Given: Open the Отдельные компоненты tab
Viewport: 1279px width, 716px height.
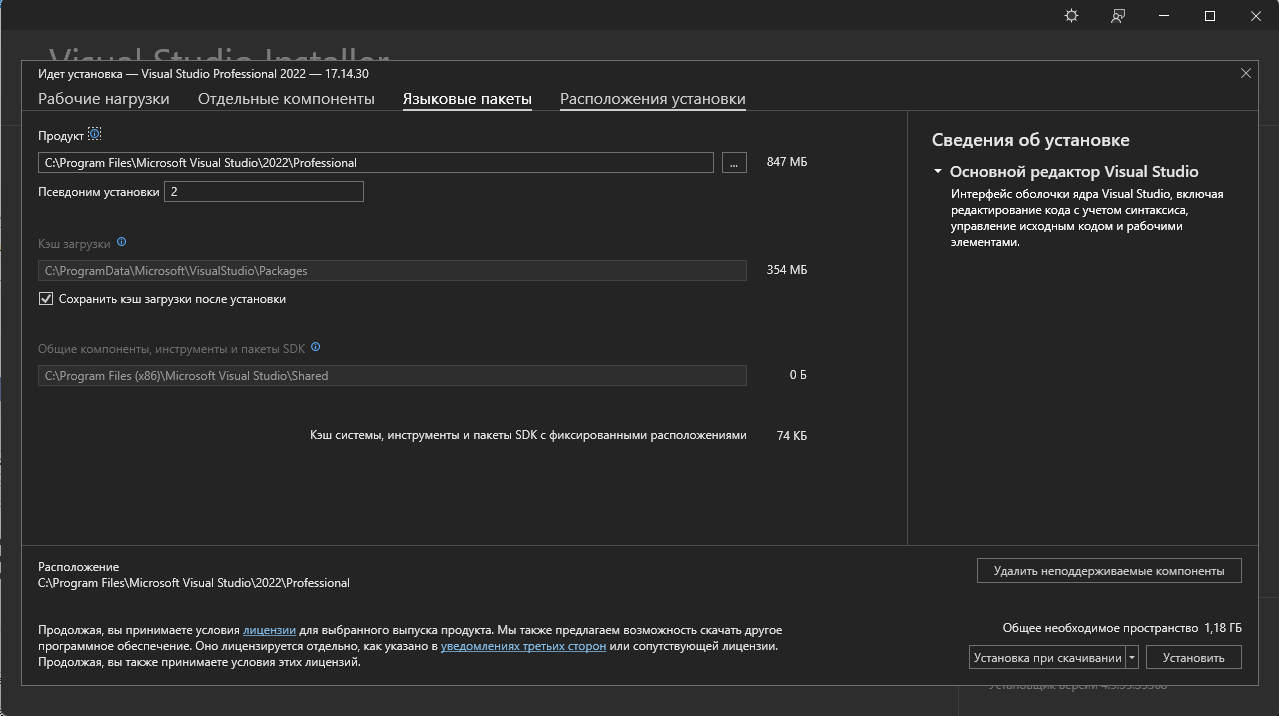Looking at the screenshot, I should 286,99.
